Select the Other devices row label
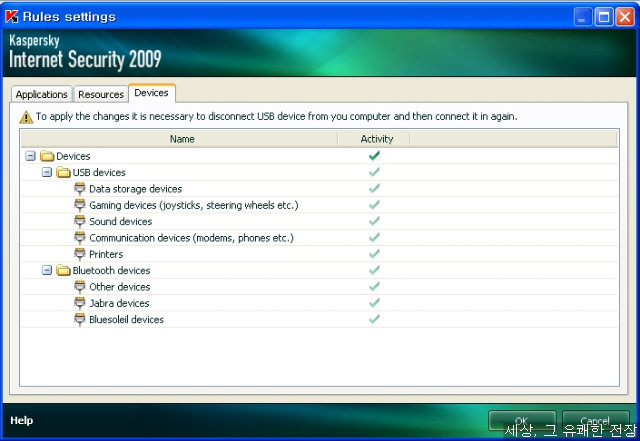The image size is (640, 441). pyautogui.click(x=120, y=287)
